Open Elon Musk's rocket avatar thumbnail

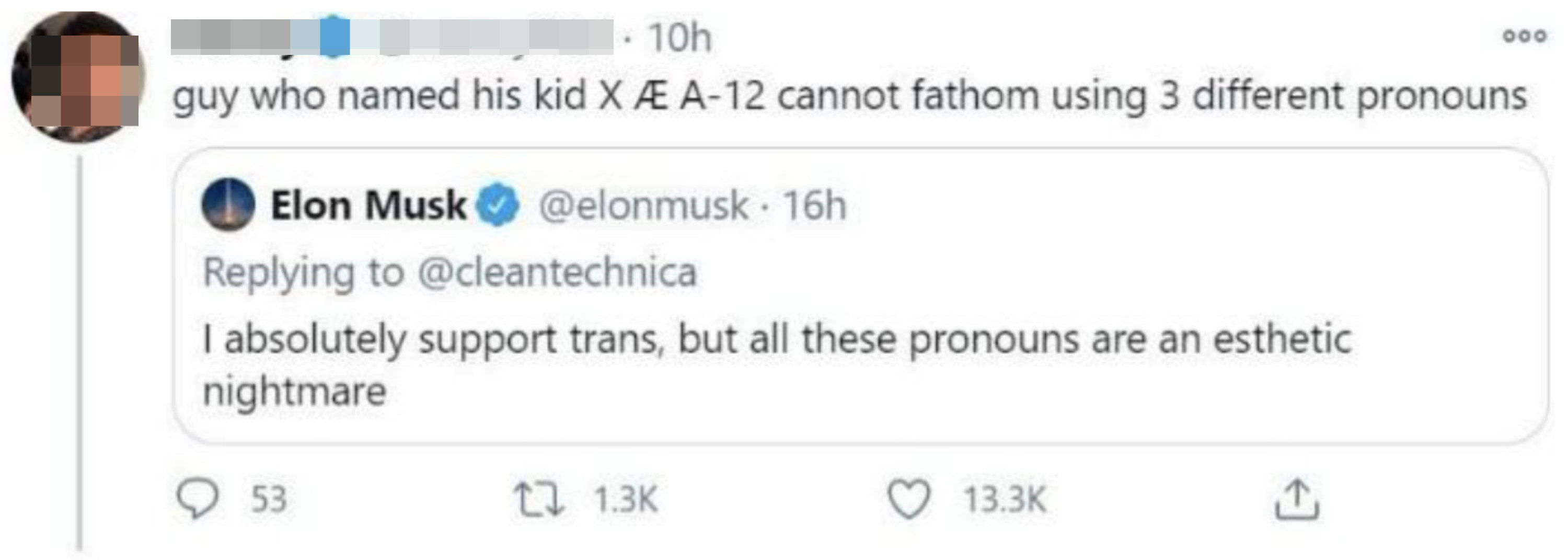pos(228,205)
